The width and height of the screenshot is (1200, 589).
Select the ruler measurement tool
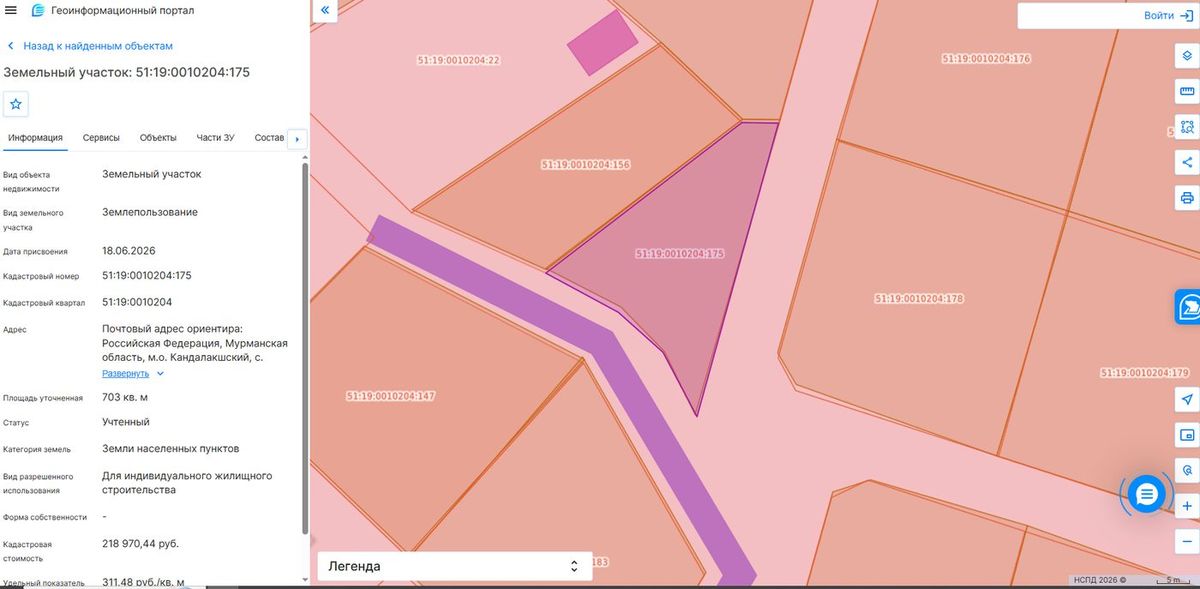[x=1187, y=91]
